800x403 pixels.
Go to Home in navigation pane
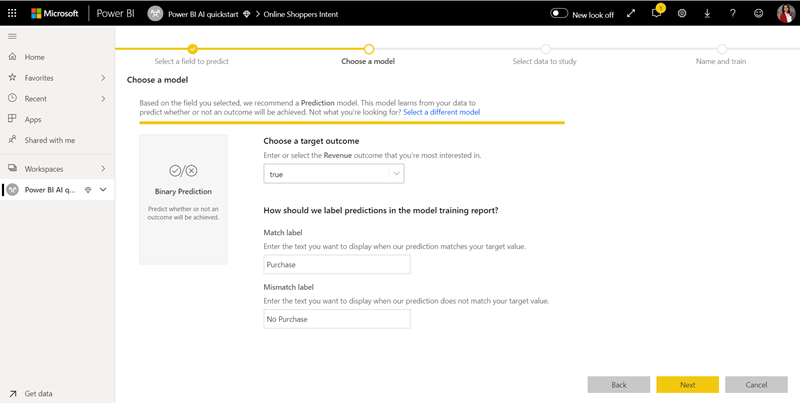point(34,57)
